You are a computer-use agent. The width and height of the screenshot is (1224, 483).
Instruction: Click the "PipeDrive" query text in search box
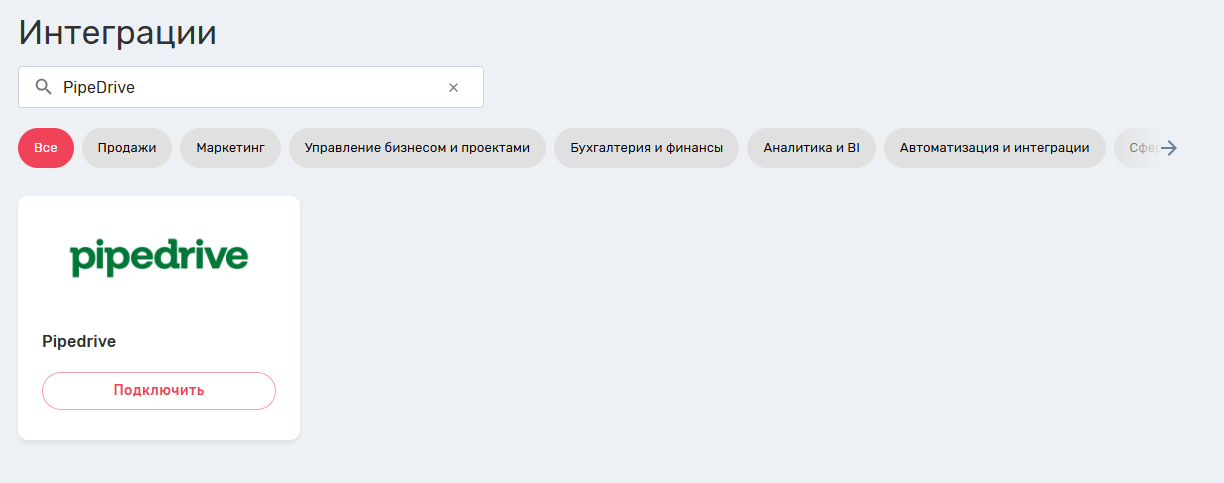tap(99, 87)
